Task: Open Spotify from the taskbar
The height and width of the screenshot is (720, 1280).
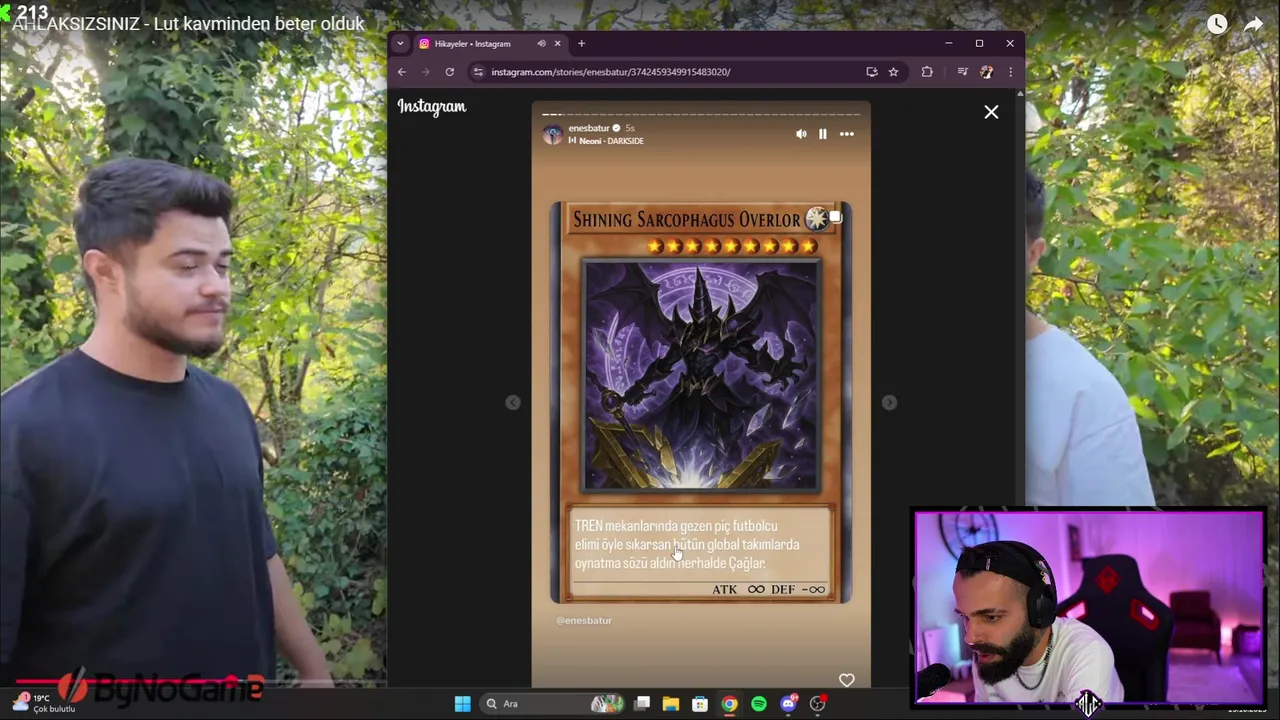Action: click(x=759, y=704)
